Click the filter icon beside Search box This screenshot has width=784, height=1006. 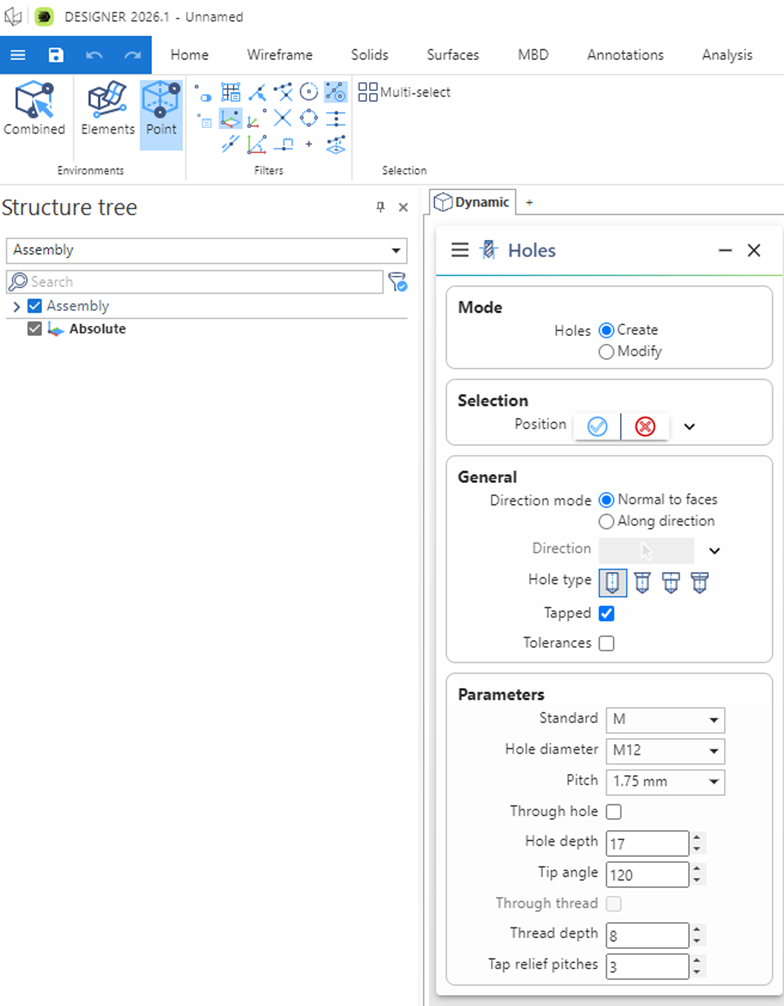397,282
